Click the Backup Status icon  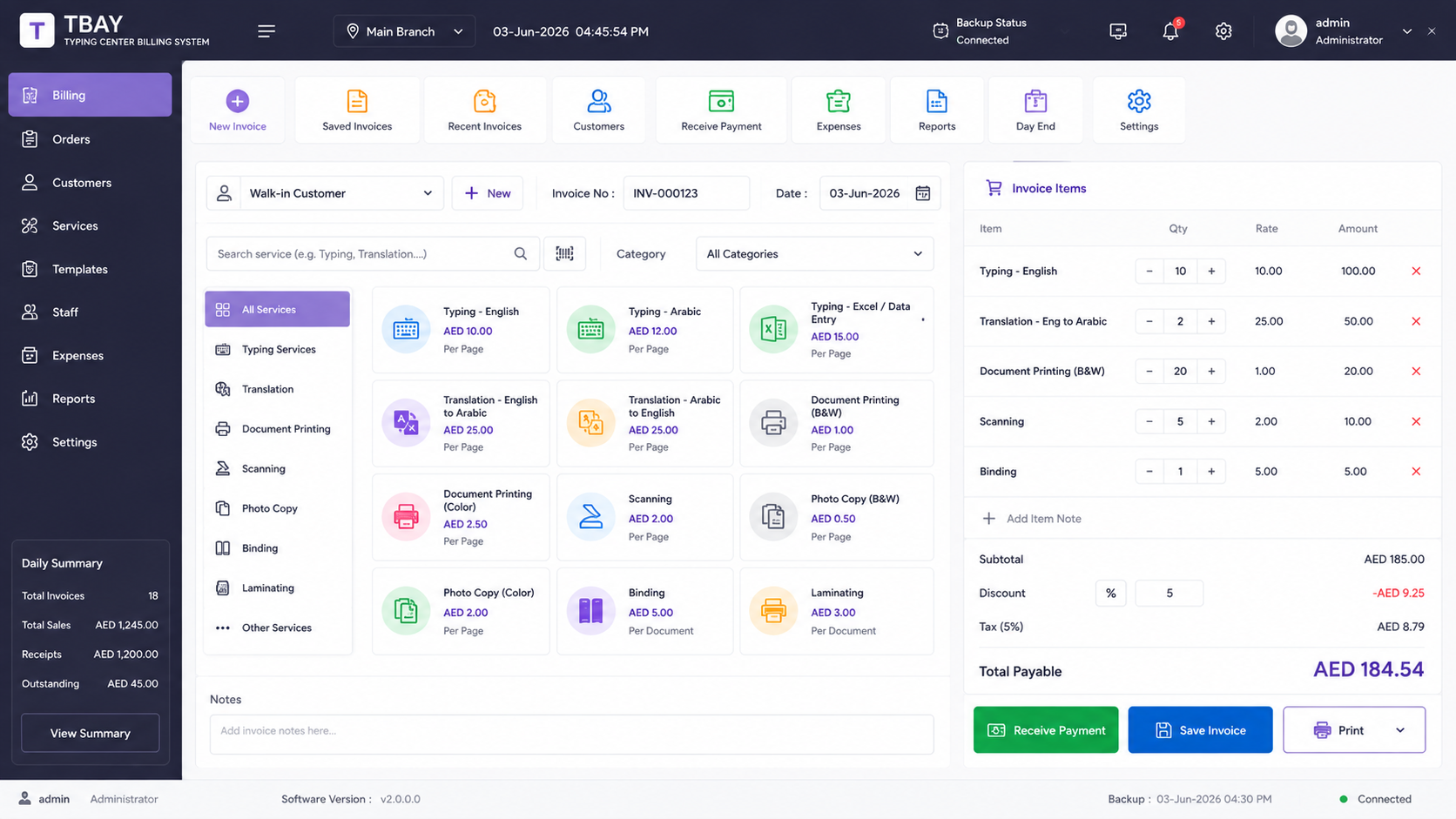pos(940,31)
